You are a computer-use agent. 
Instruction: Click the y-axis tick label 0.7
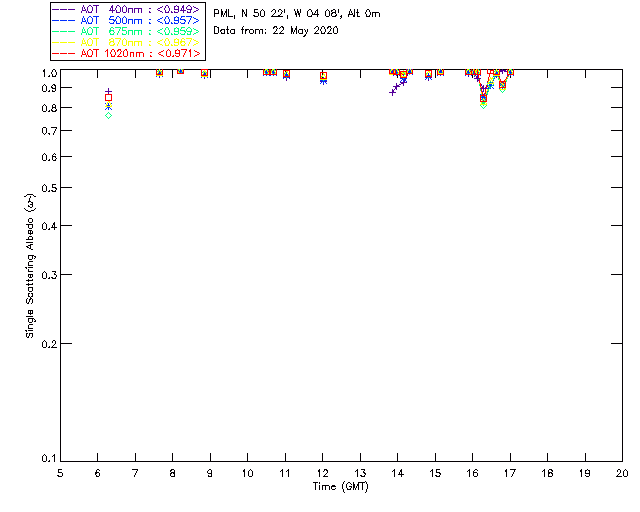tap(49, 131)
